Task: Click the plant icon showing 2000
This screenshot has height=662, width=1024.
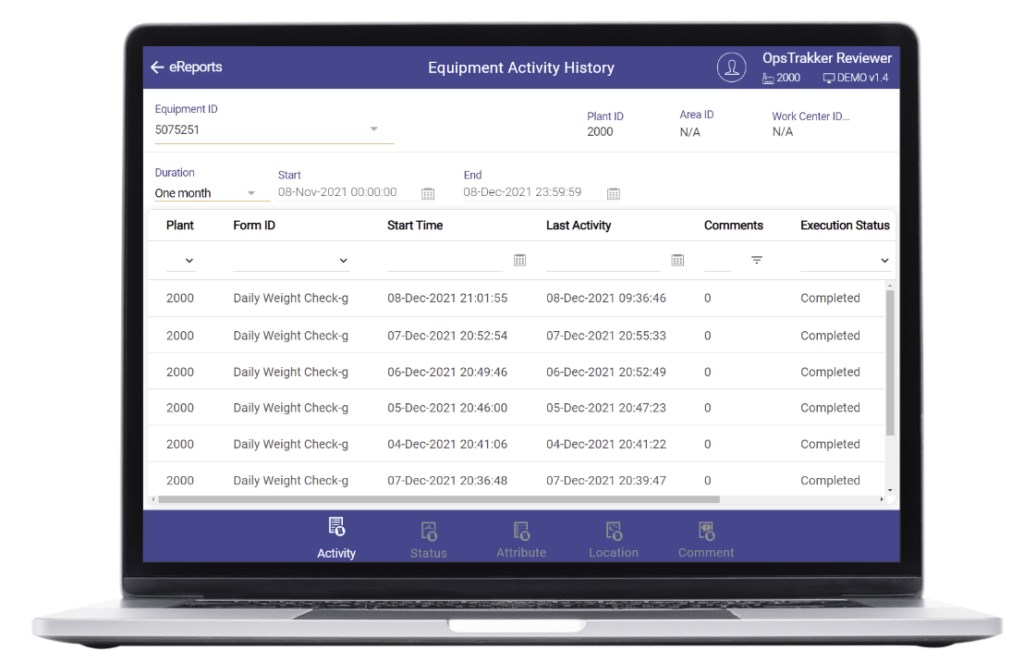Action: pyautogui.click(x=767, y=78)
